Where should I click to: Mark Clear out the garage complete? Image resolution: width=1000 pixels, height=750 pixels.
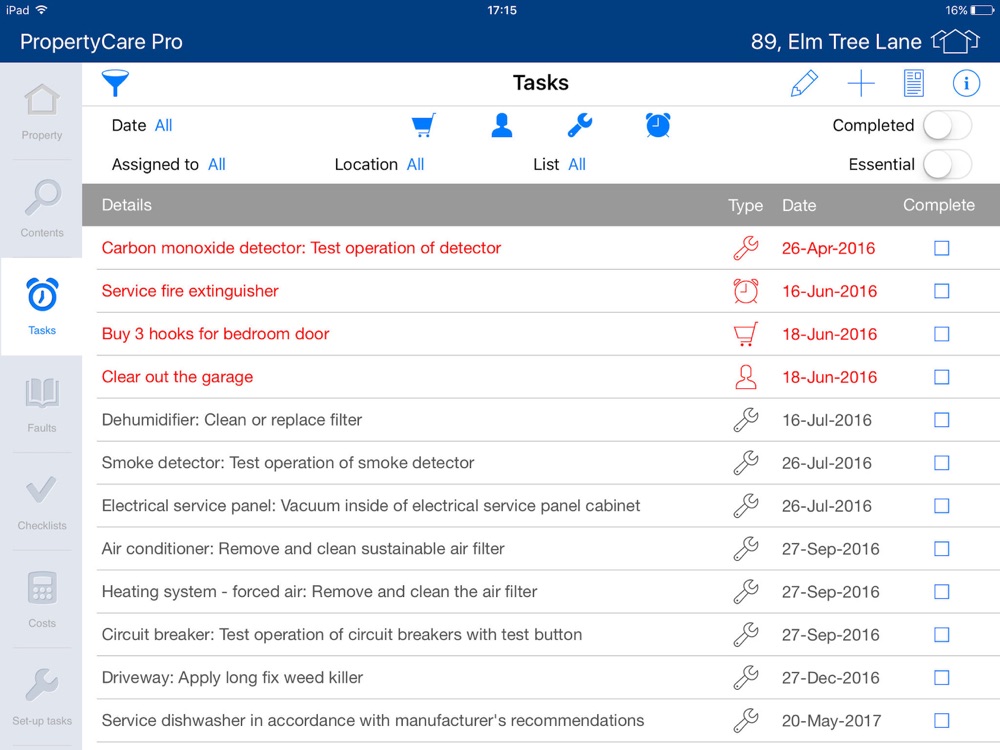pos(941,377)
